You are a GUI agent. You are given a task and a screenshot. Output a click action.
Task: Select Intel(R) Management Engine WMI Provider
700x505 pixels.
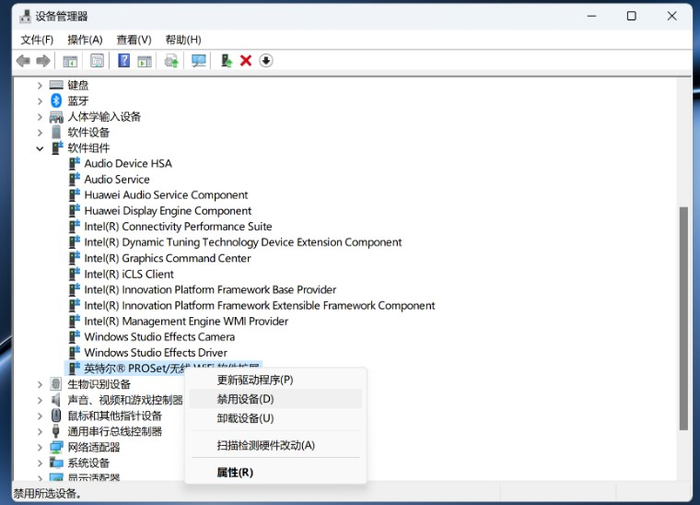[186, 321]
